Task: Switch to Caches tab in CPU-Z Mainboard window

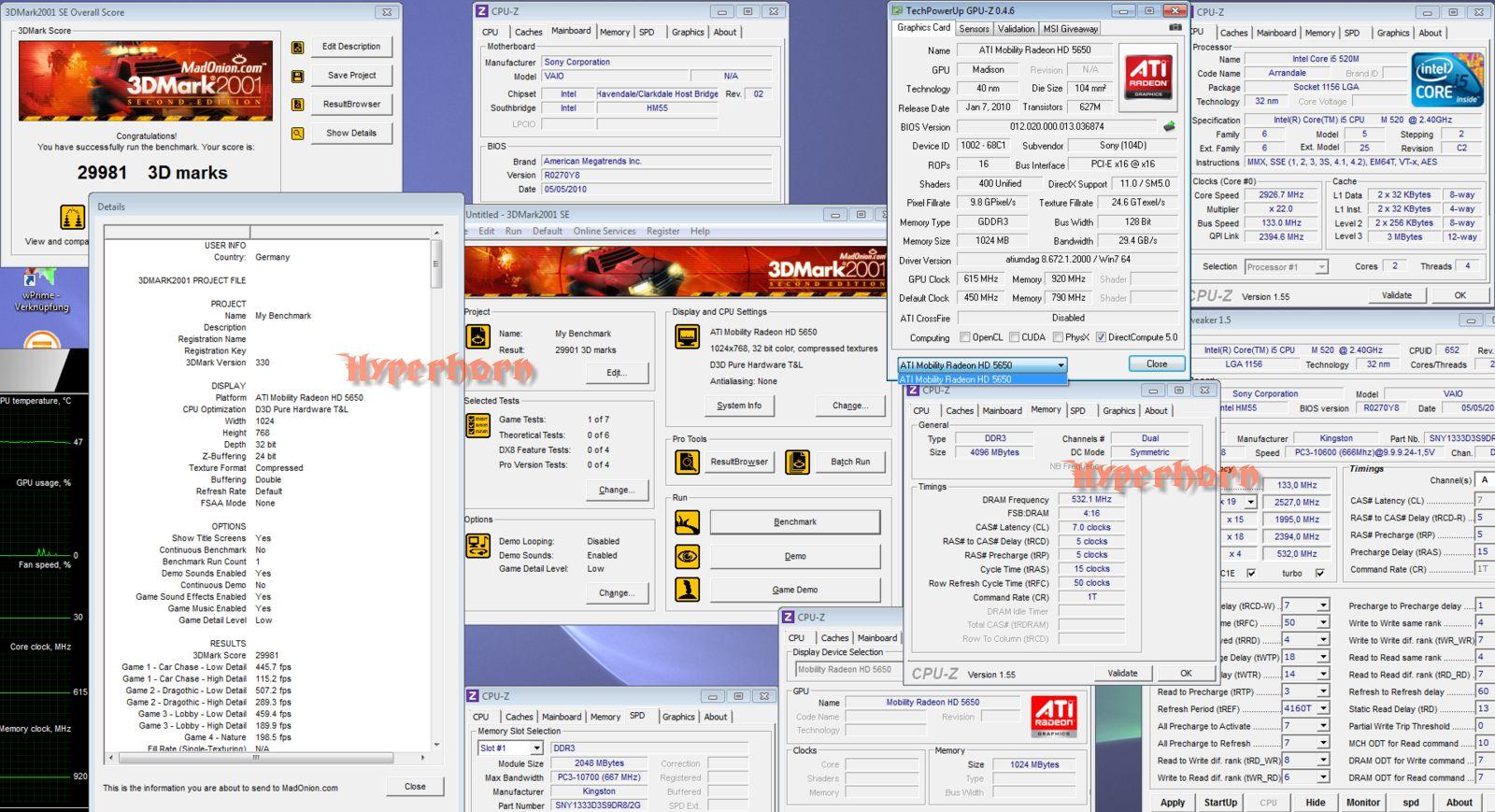Action: [x=528, y=33]
